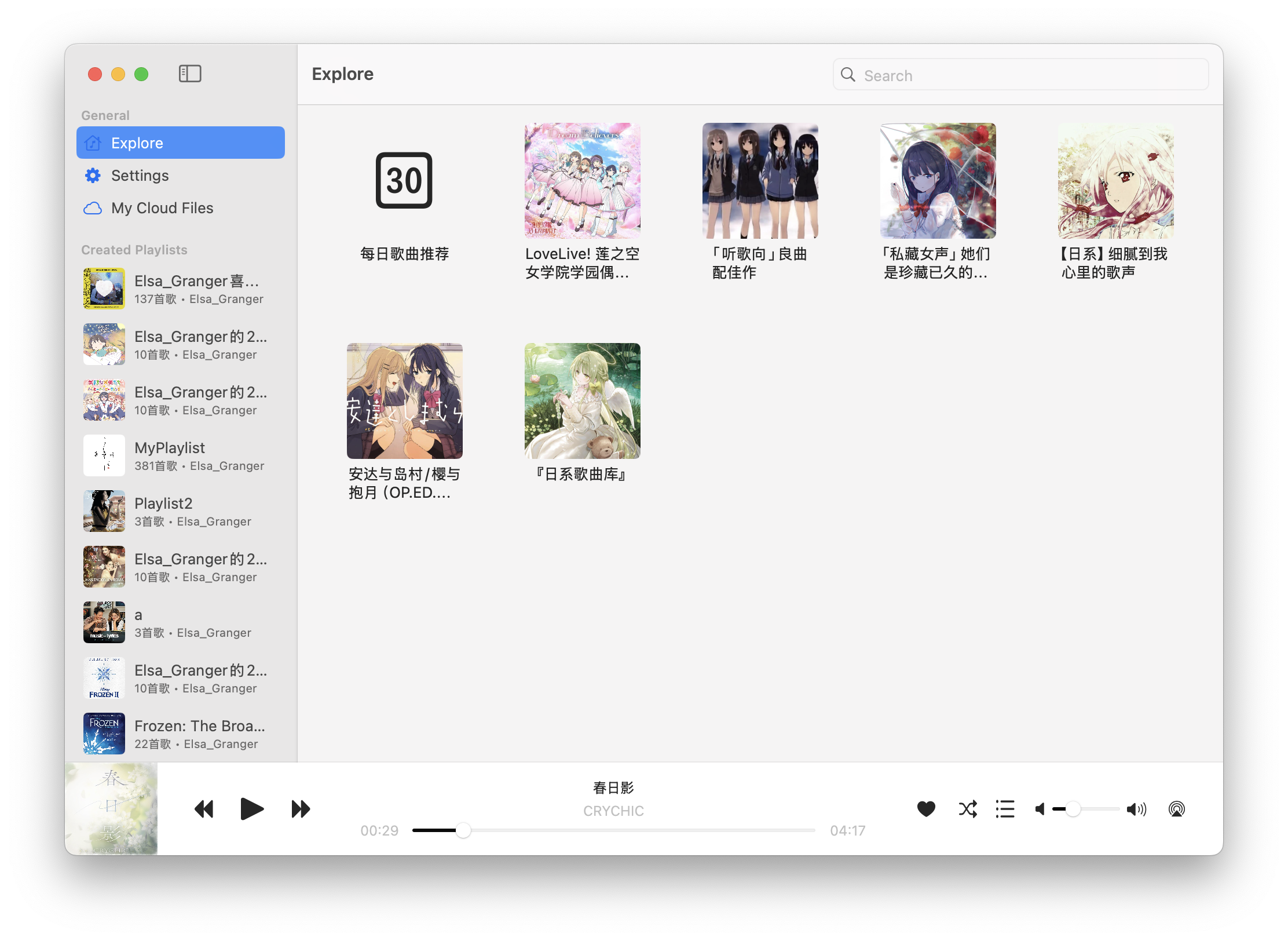Click the Frozen II playlist cover thumbnail
This screenshot has height=941, width=1288.
click(x=104, y=678)
